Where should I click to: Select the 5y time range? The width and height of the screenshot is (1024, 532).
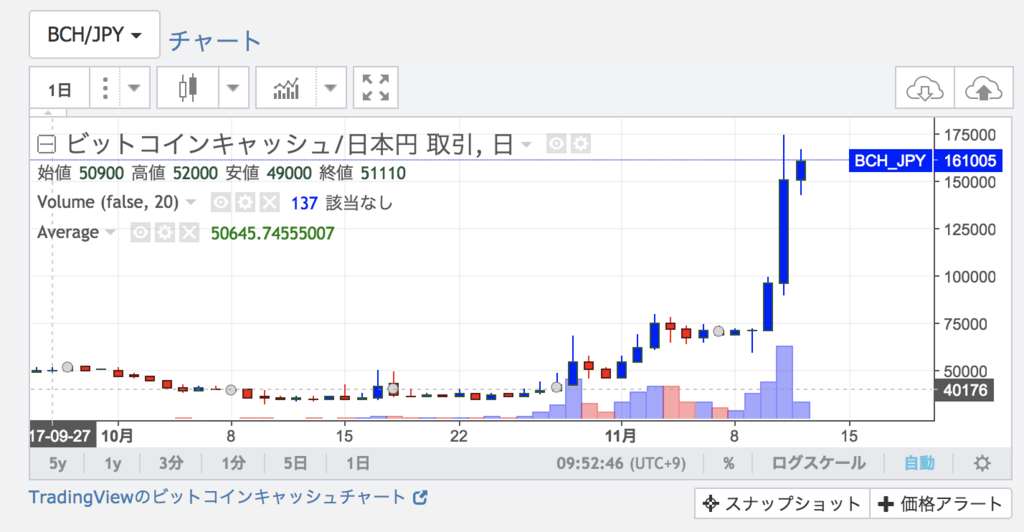[x=58, y=463]
